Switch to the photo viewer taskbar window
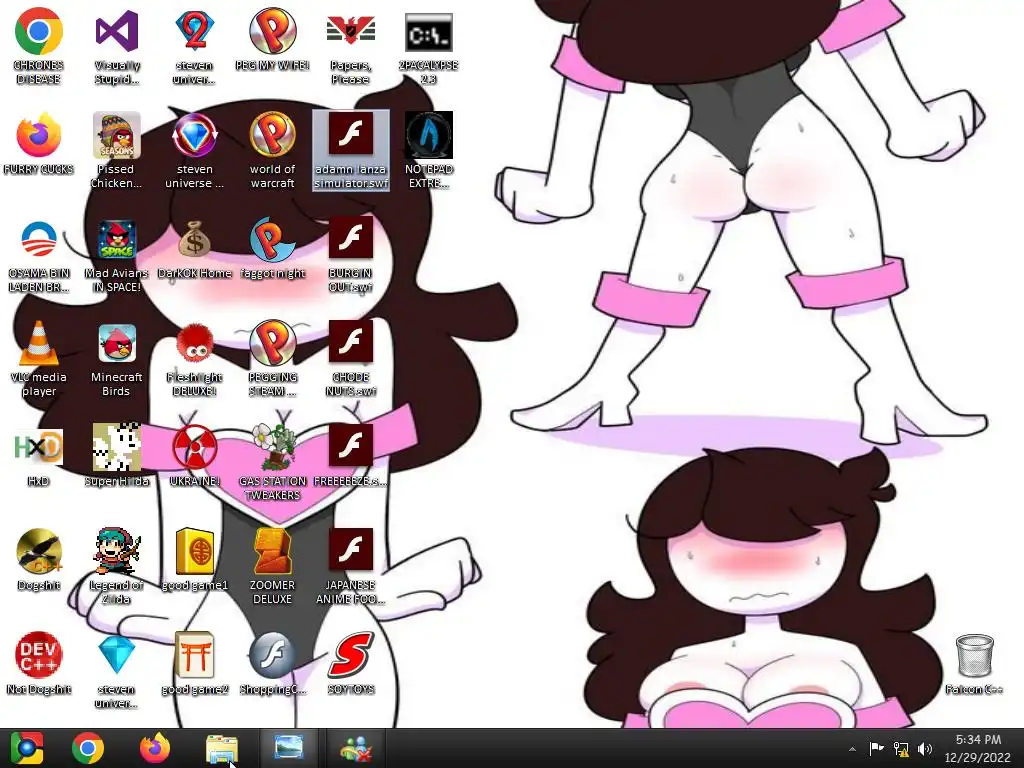This screenshot has height=768, width=1024. click(x=288, y=748)
